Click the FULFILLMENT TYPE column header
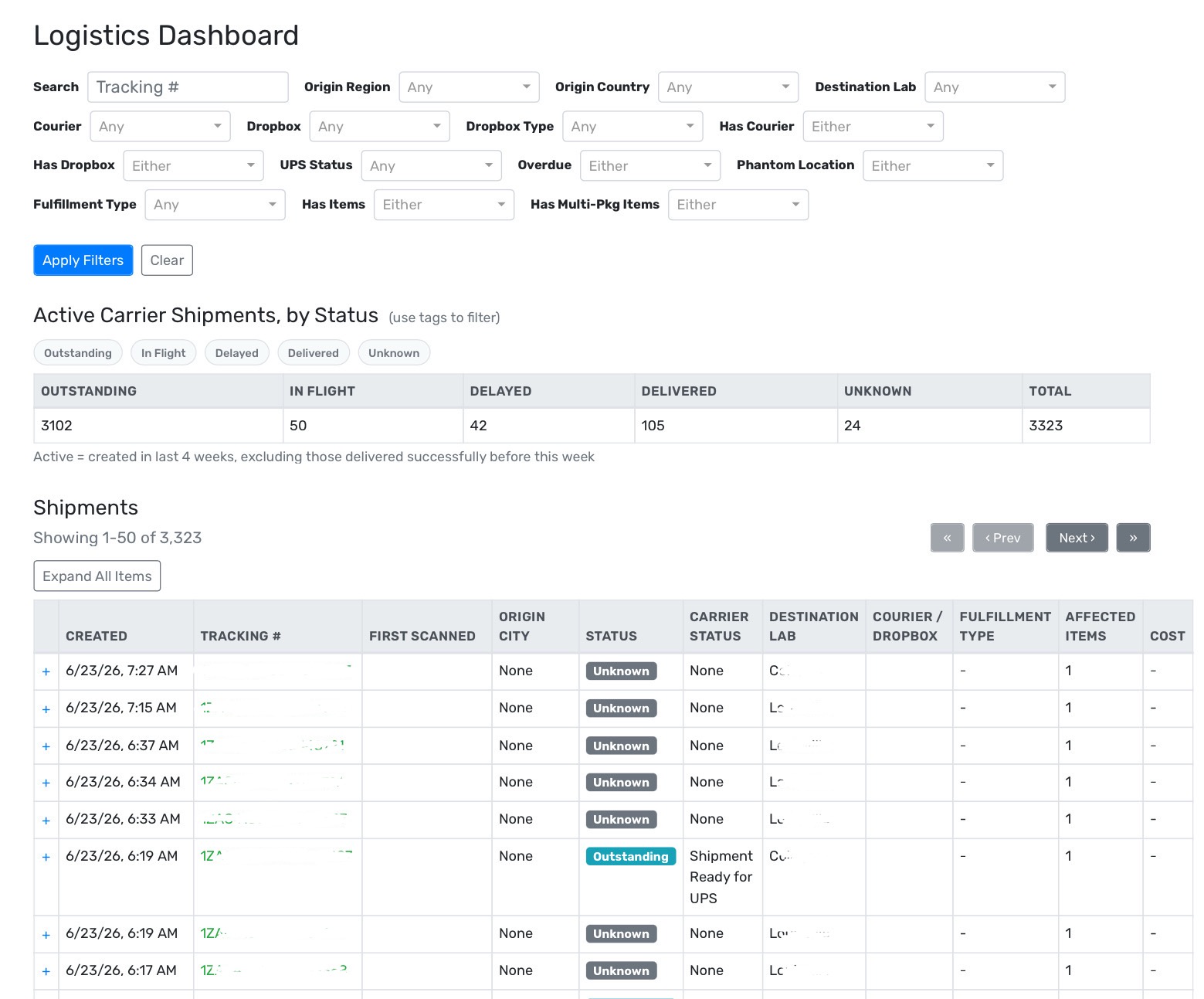 tap(1006, 627)
